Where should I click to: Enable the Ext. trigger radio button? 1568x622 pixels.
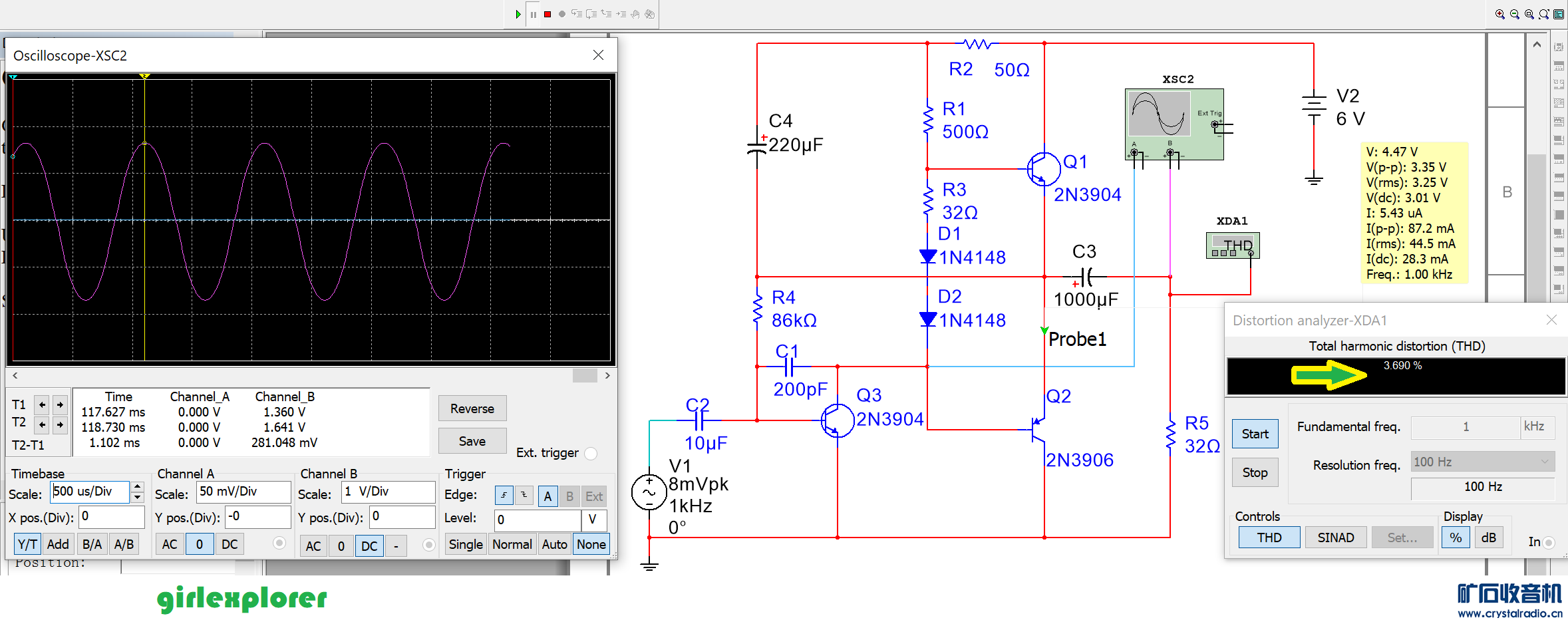590,454
